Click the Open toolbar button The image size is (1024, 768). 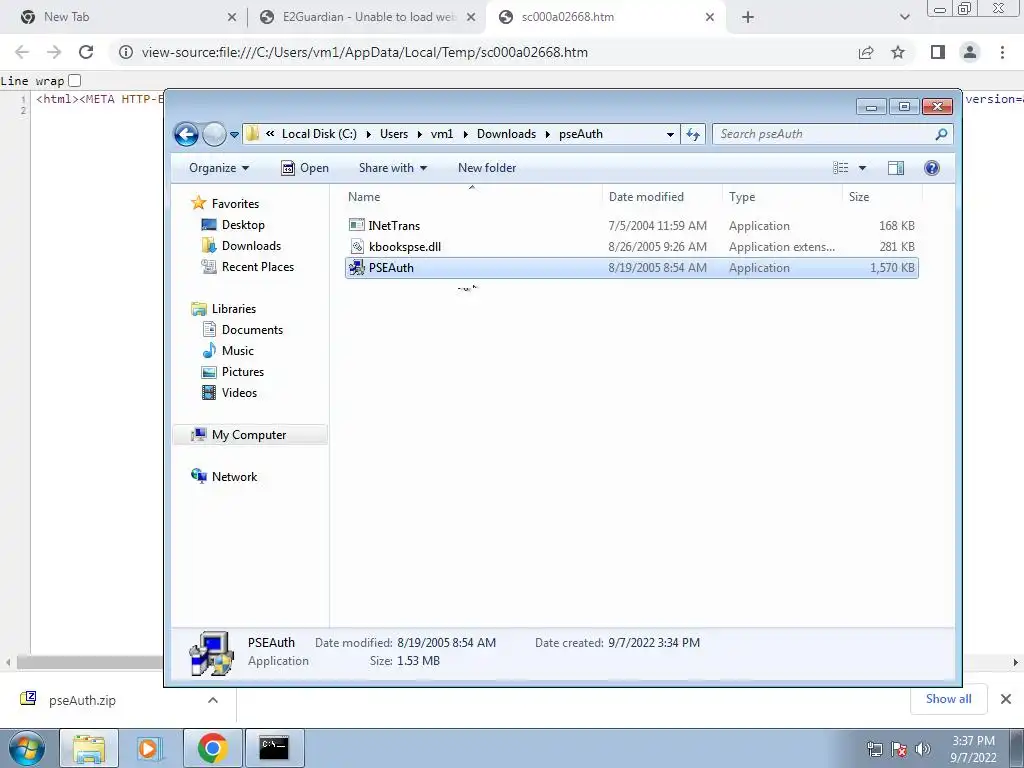(304, 168)
